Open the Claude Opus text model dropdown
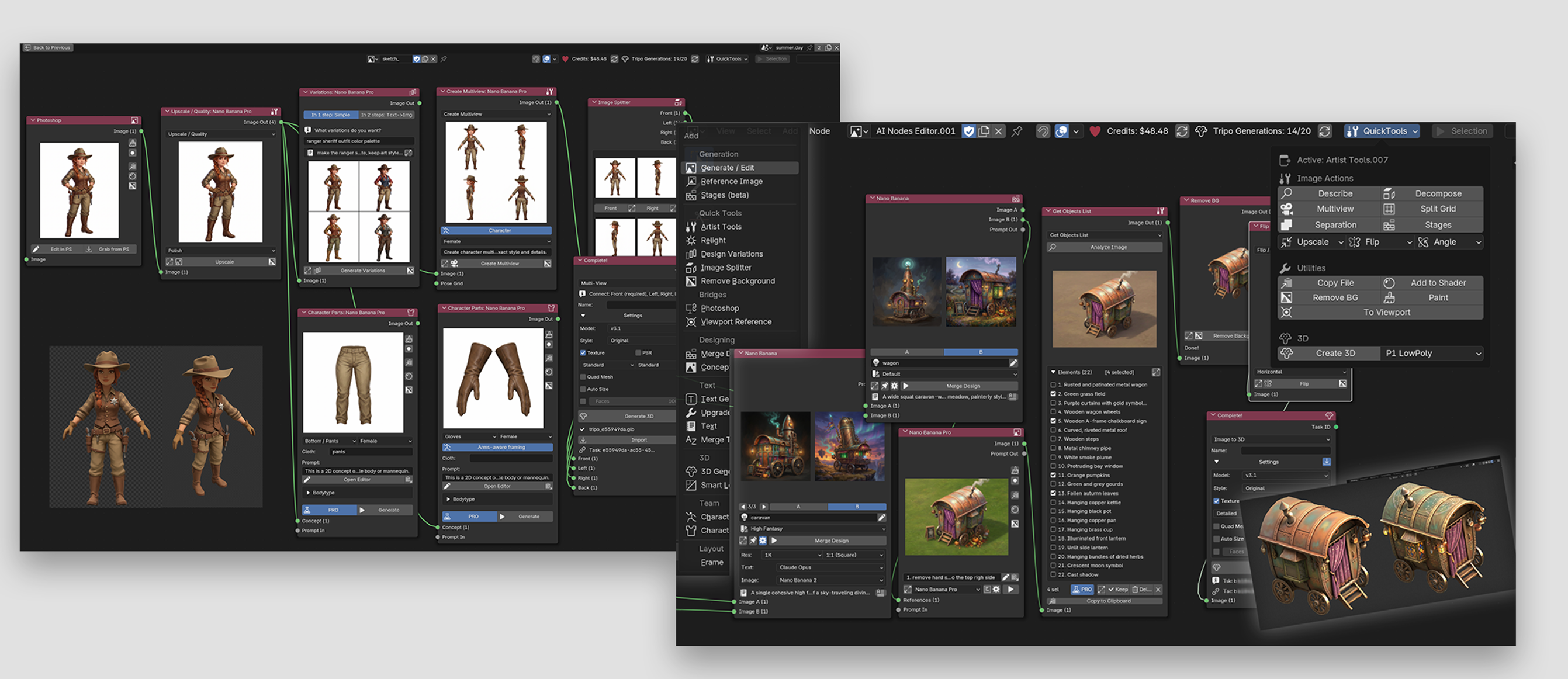 pos(830,567)
